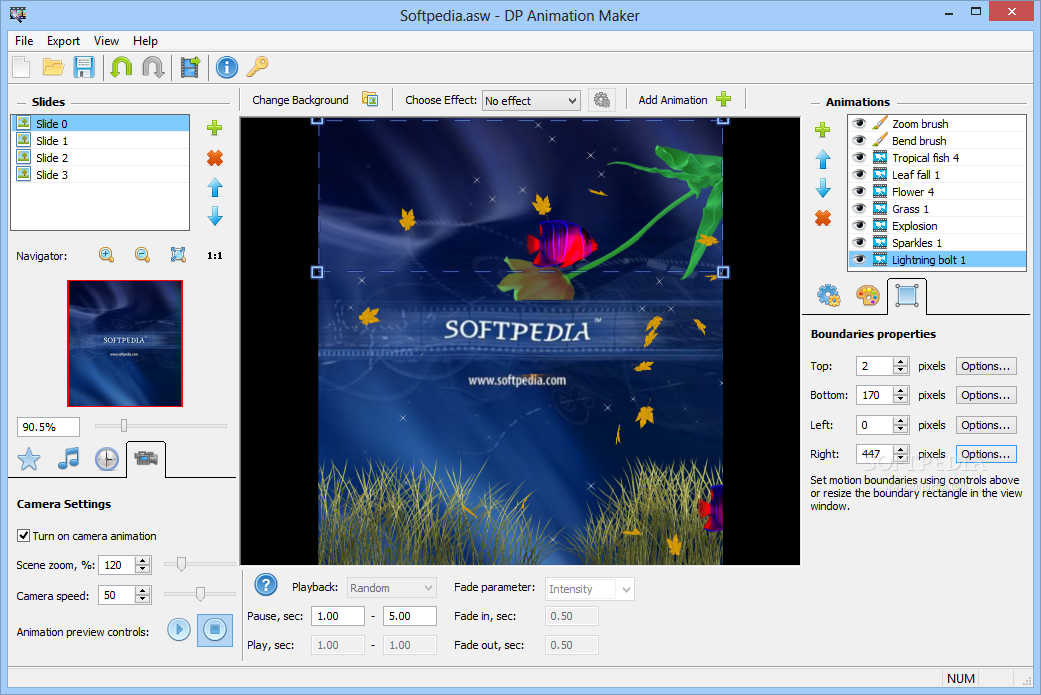Viewport: 1041px width, 695px height.
Task: Click the Change Background image icon
Action: pyautogui.click(x=370, y=100)
